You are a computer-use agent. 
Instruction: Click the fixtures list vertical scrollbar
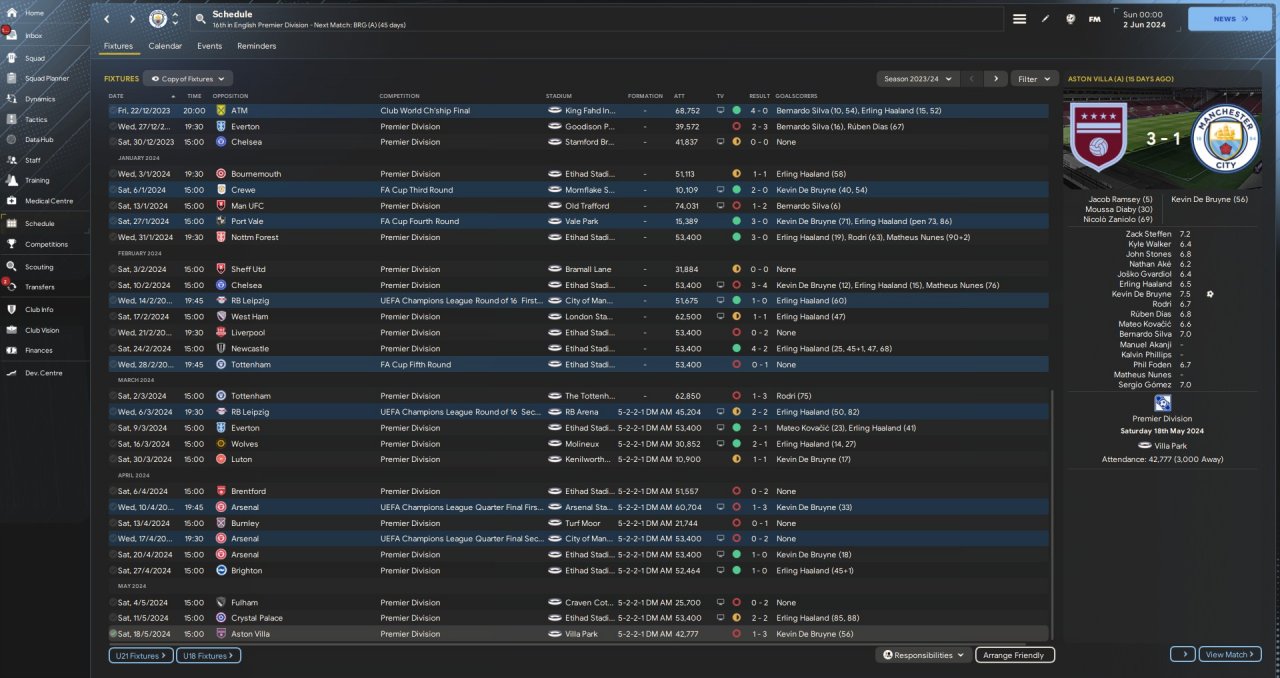(x=1052, y=515)
